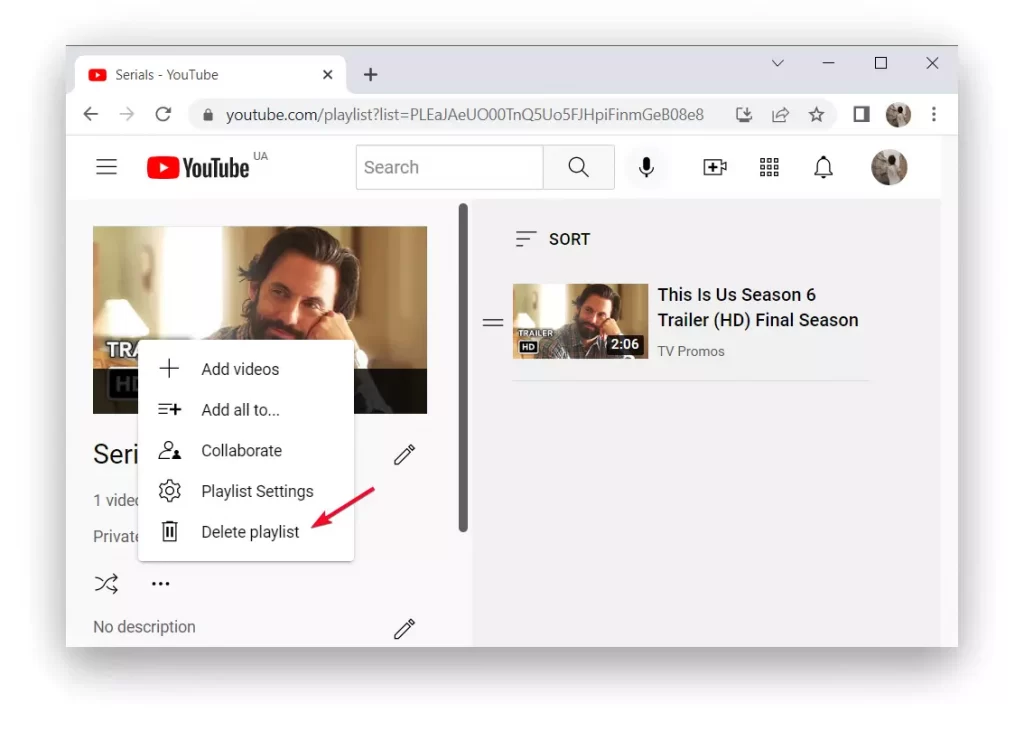Click the magnifier search button

click(x=579, y=167)
